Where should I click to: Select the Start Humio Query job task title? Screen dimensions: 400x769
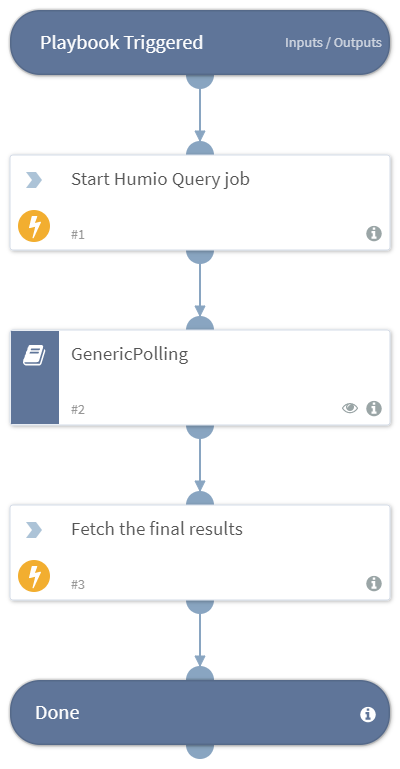point(160,179)
